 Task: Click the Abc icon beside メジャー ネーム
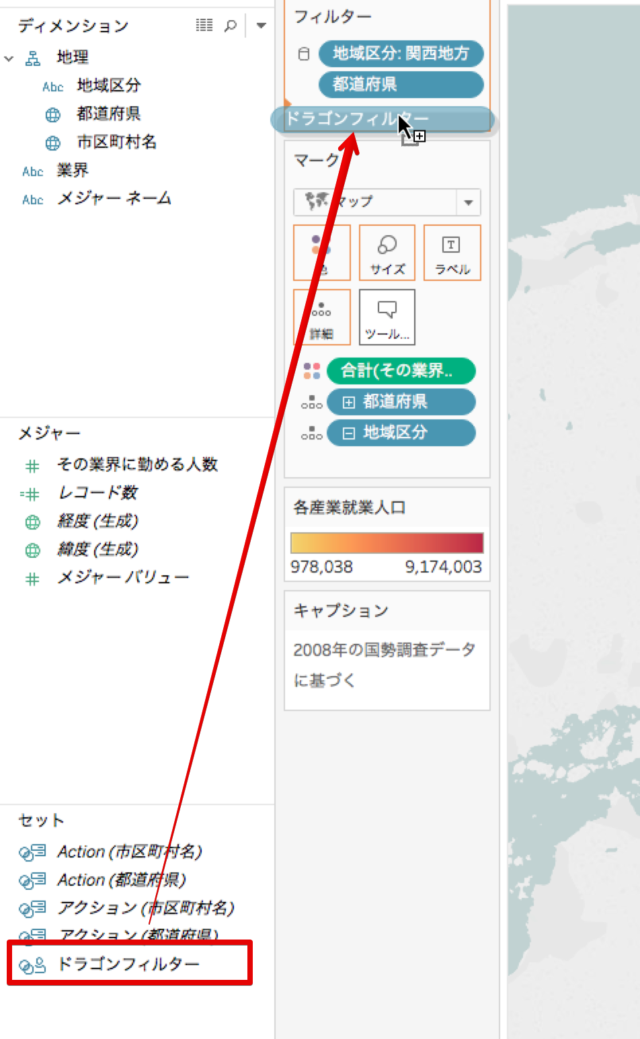tap(32, 199)
